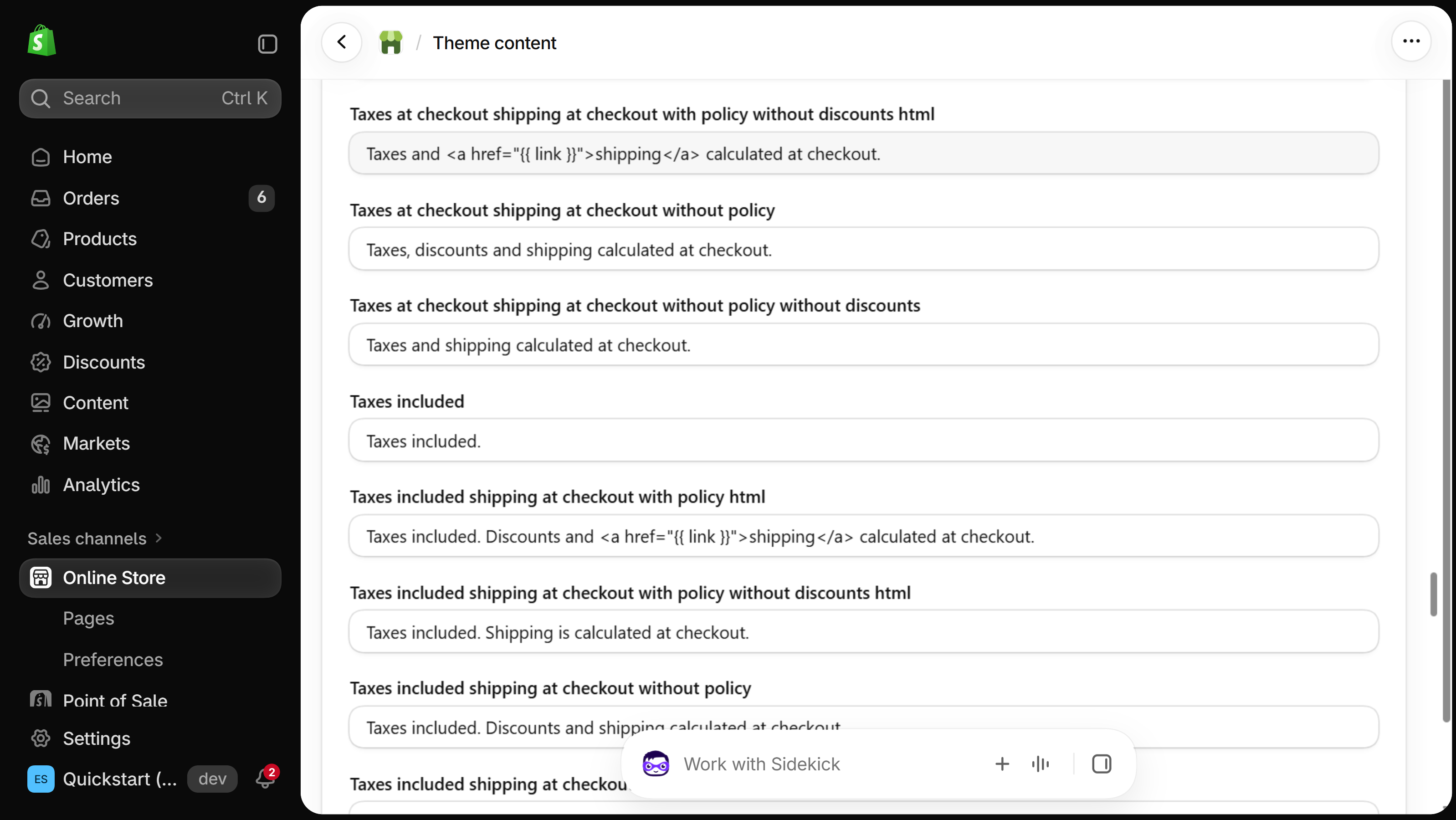
Task: Edit field 'Taxes and shipping calculated at checkout.'
Action: (864, 345)
